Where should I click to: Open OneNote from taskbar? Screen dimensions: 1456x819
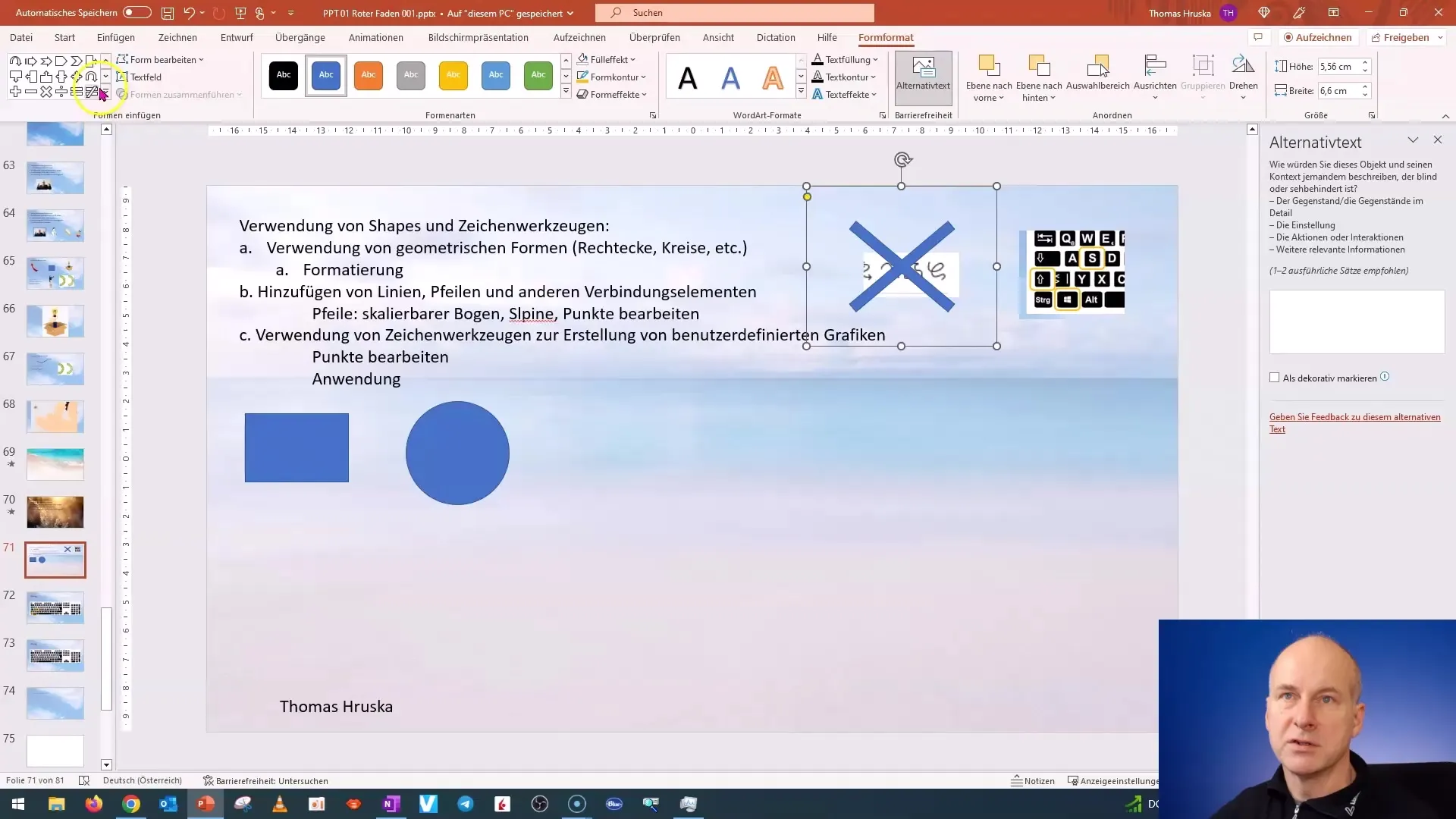coord(391,804)
